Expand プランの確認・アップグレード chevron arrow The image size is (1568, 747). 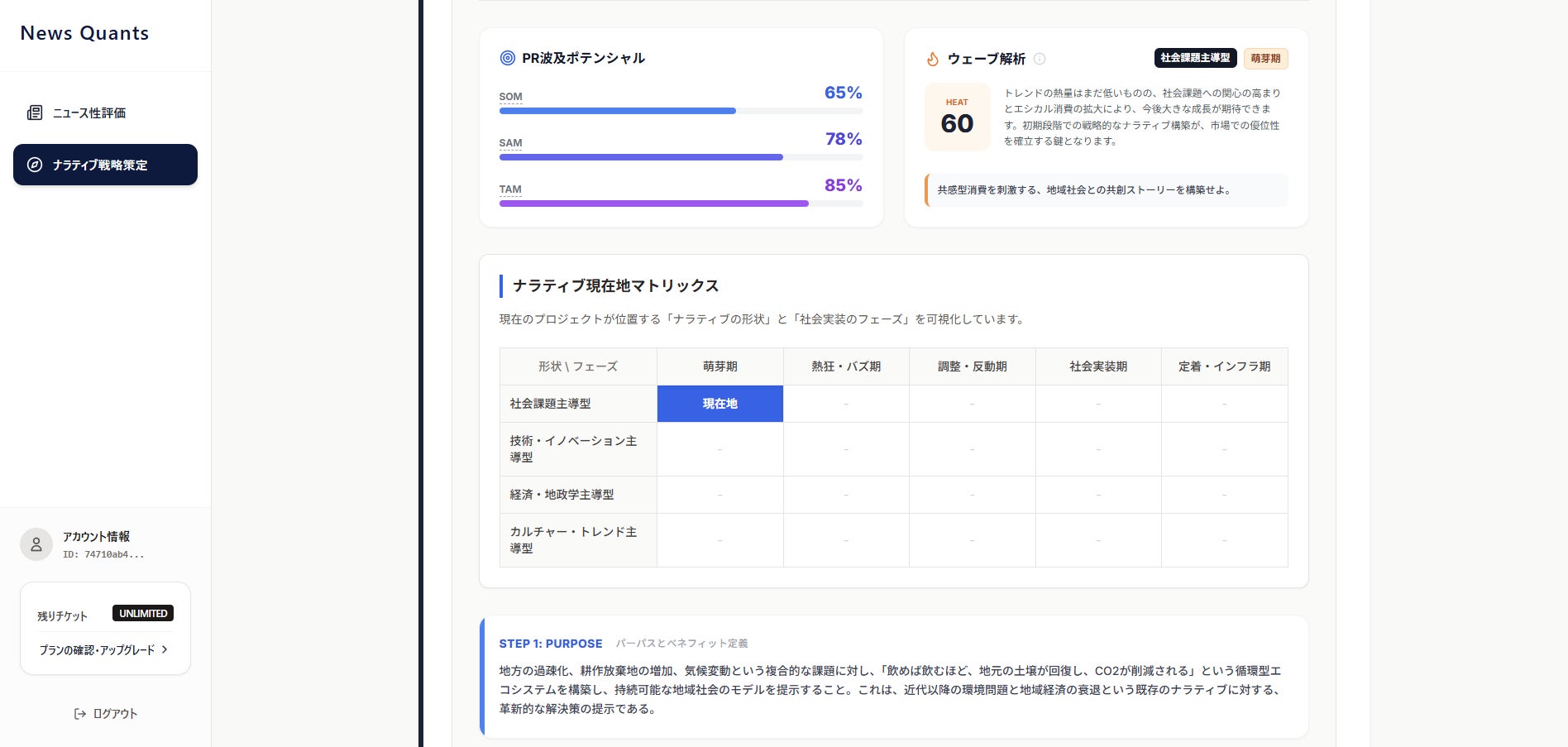[x=165, y=649]
